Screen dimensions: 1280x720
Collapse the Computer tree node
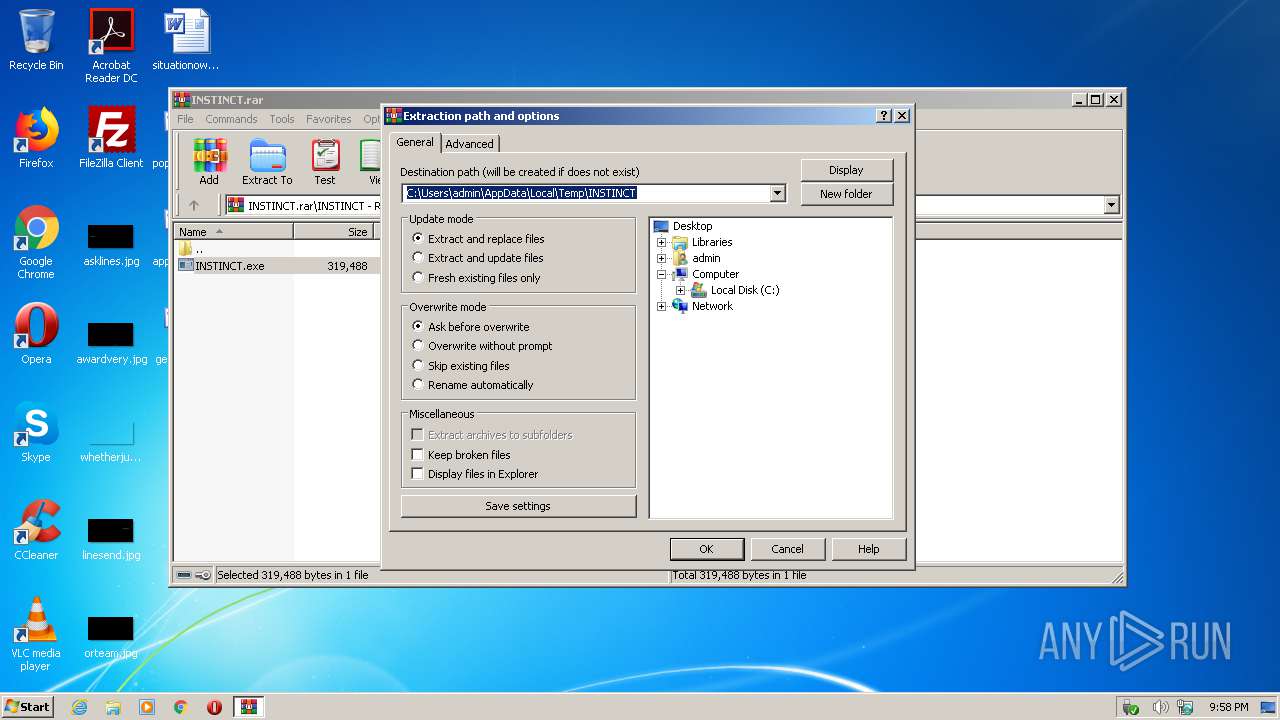pos(661,274)
